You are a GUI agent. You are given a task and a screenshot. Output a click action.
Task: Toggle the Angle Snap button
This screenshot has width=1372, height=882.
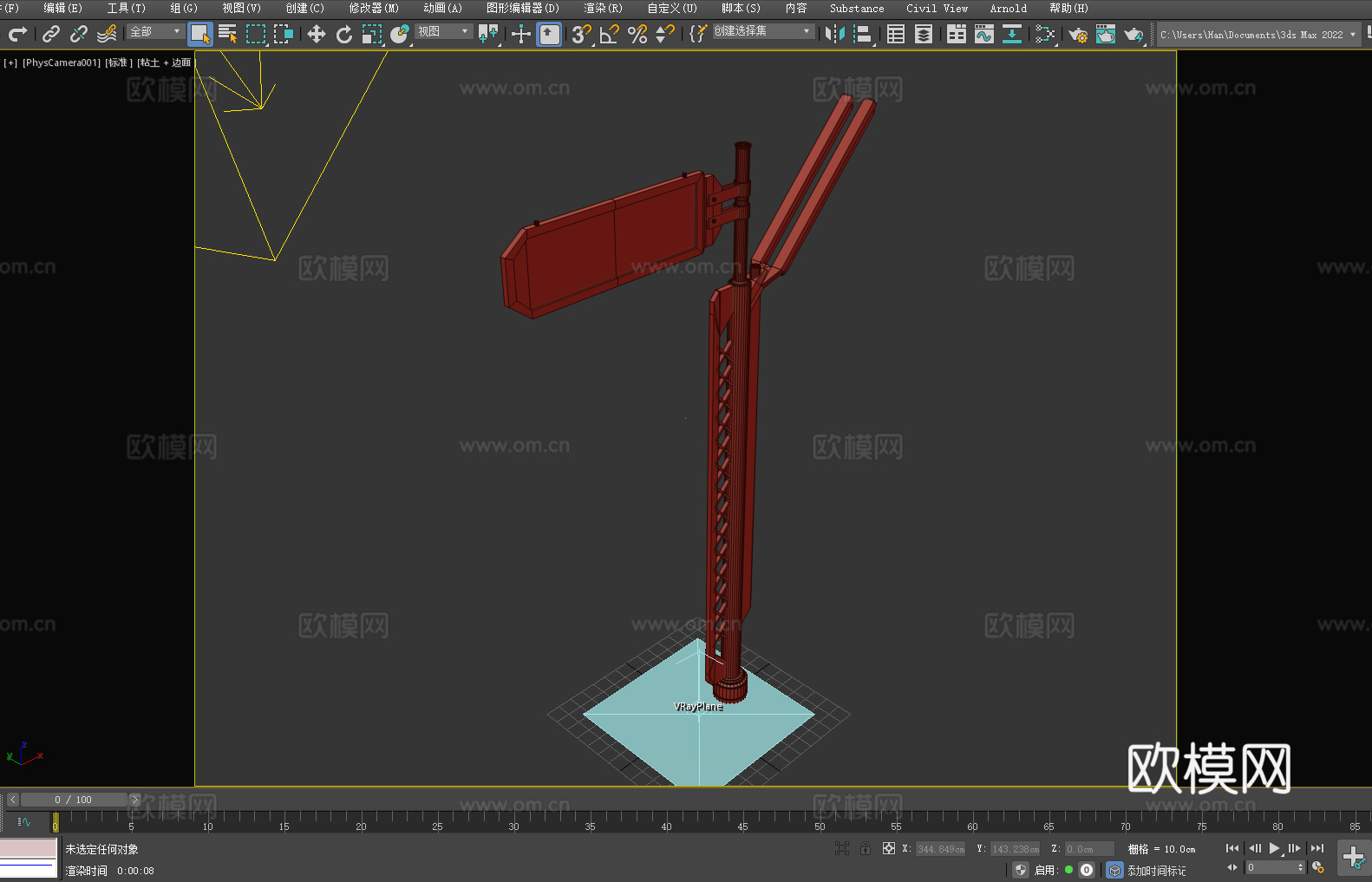click(x=609, y=34)
